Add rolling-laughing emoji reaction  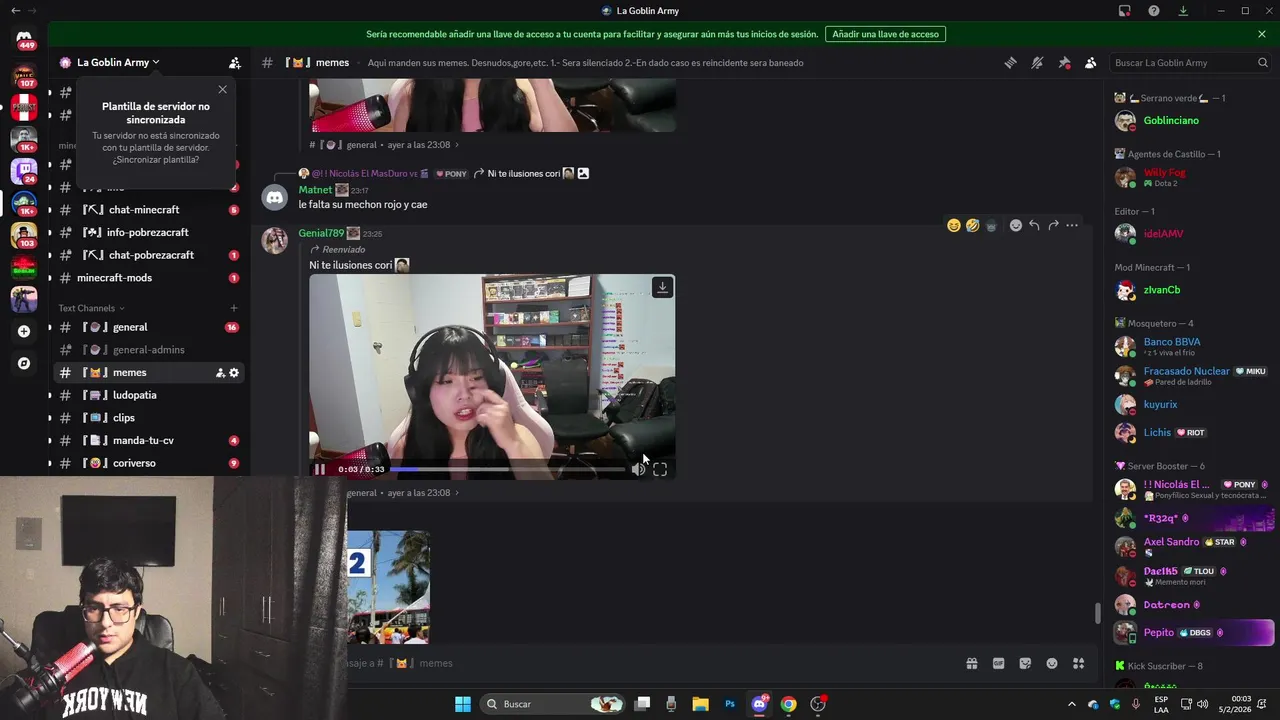click(972, 225)
